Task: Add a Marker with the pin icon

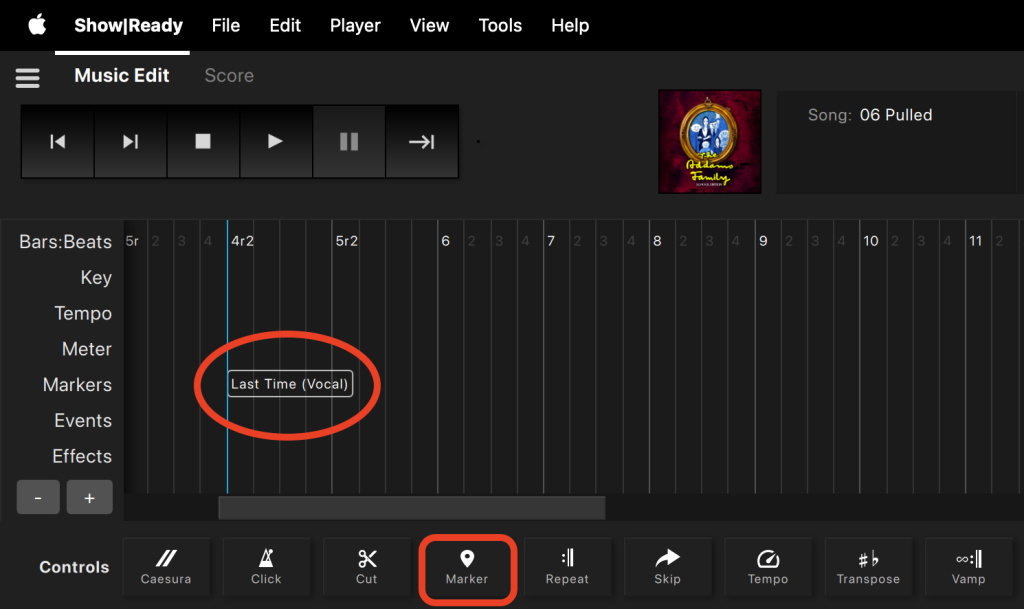Action: click(467, 567)
